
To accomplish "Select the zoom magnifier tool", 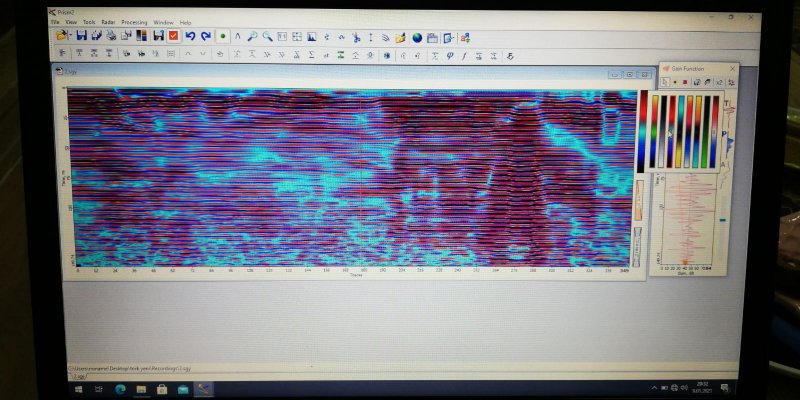I will (x=253, y=37).
